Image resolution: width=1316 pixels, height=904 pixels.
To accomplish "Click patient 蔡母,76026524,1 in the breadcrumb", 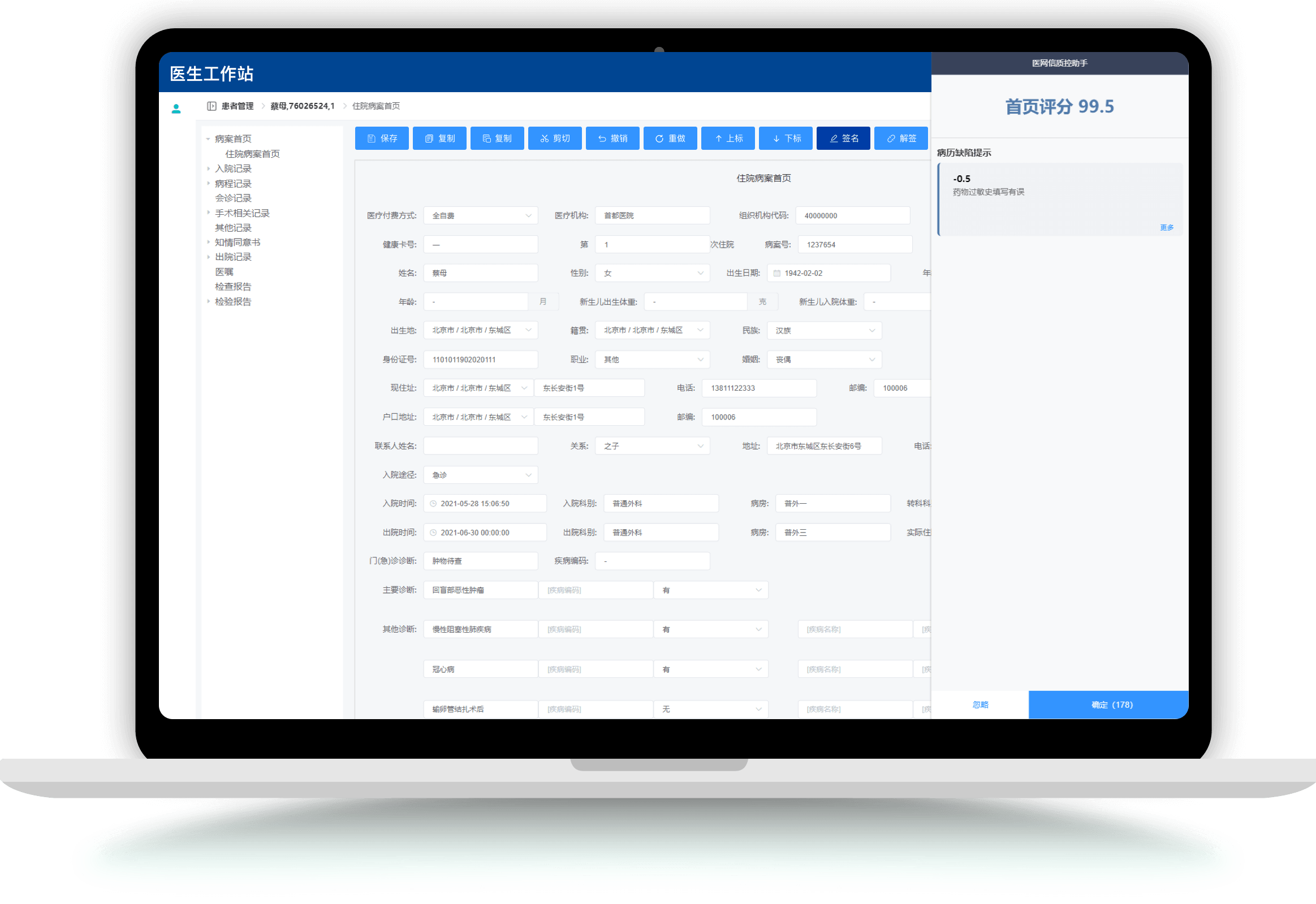I will 303,106.
